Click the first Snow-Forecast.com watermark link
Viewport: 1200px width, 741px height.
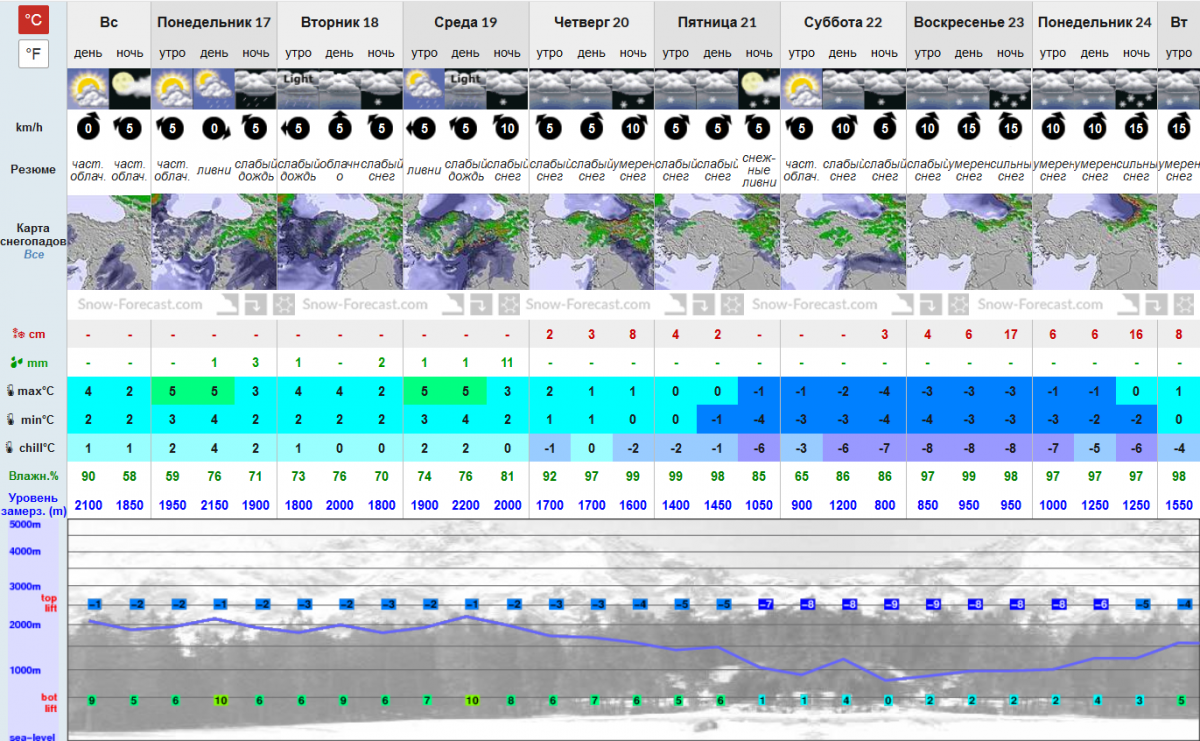click(x=141, y=304)
